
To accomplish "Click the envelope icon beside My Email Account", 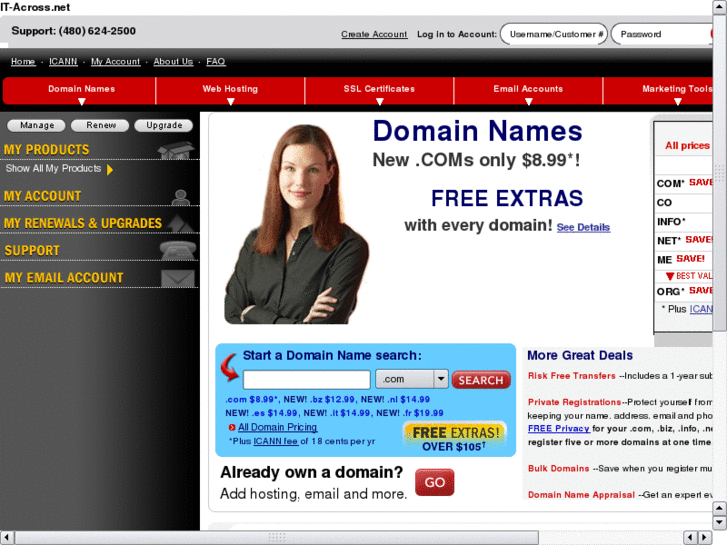I will [x=178, y=278].
